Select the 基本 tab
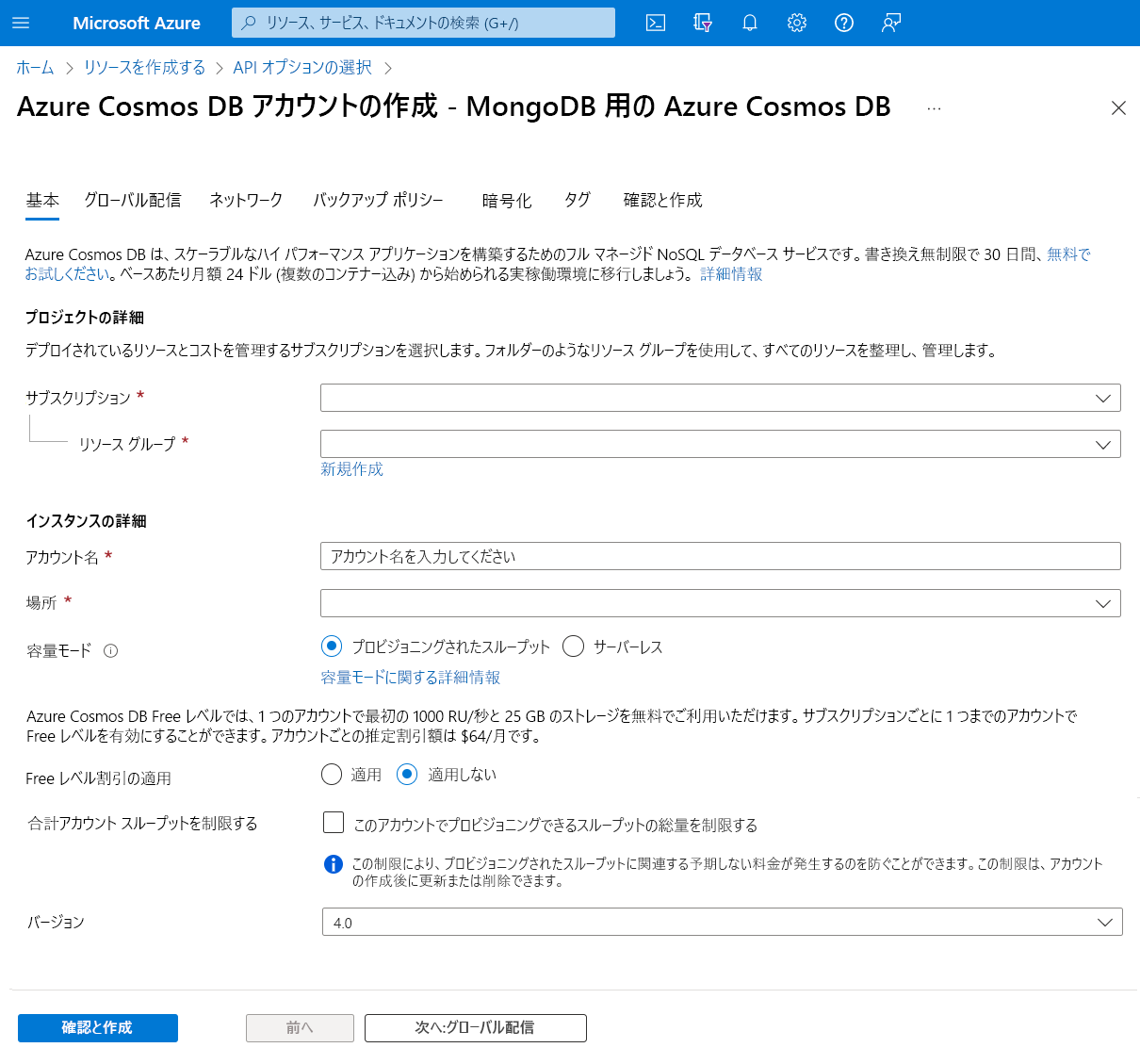 click(x=42, y=200)
